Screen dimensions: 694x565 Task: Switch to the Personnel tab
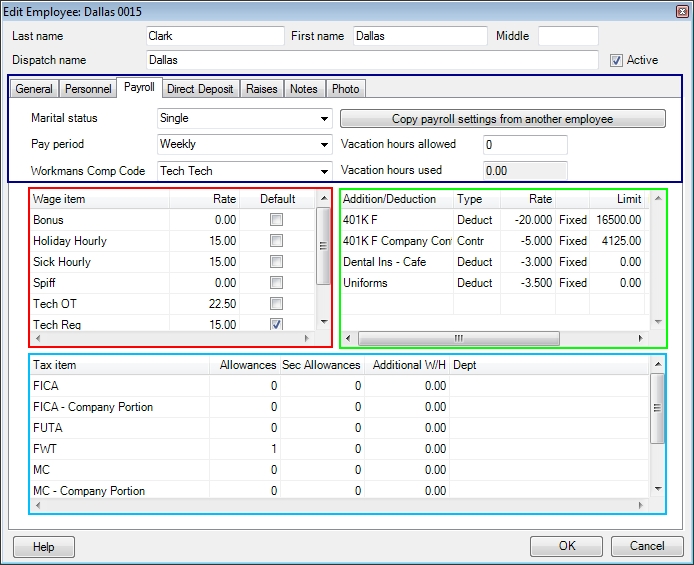(x=88, y=89)
